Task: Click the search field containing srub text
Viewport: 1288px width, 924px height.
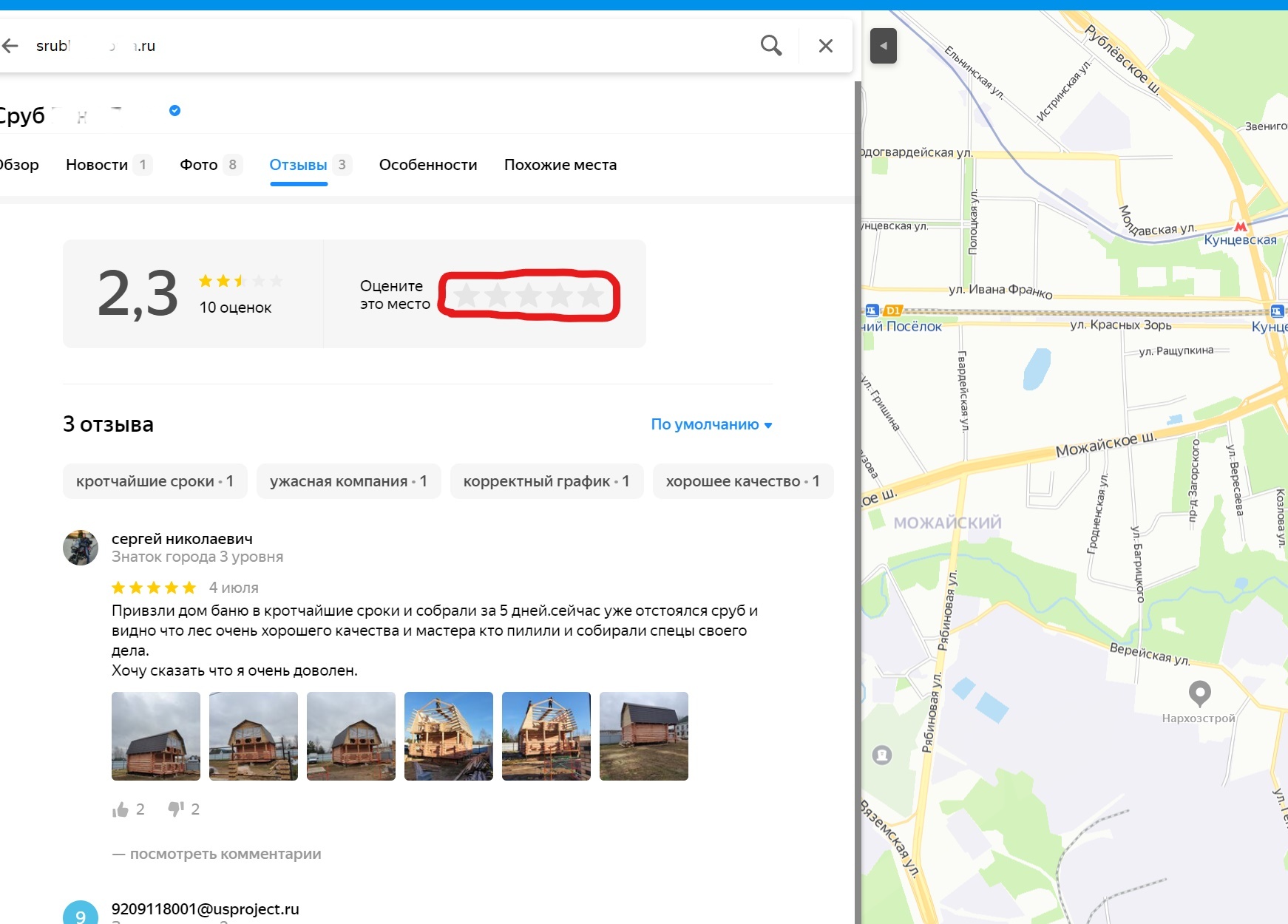Action: point(384,46)
